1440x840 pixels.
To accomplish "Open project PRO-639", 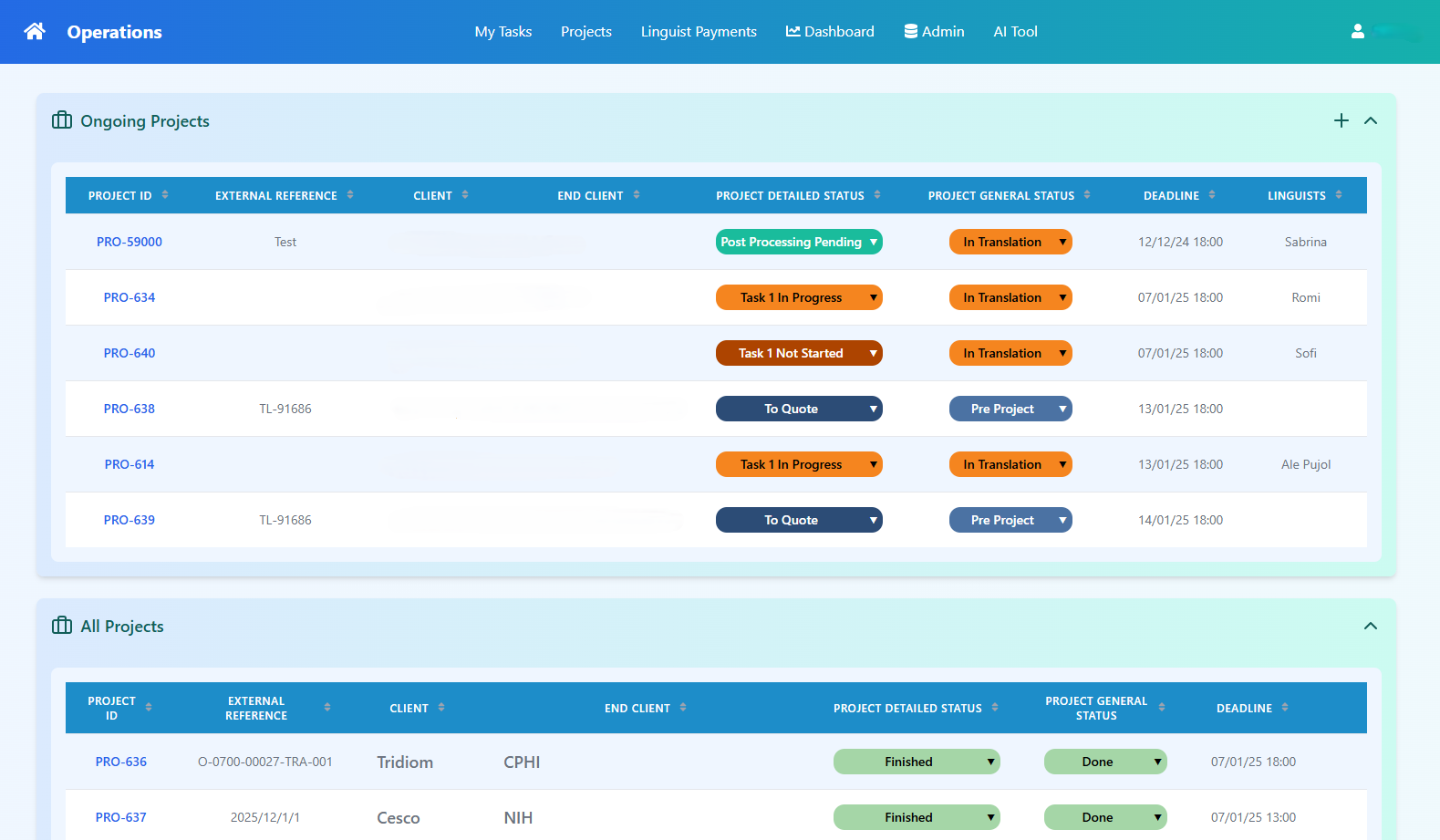I will click(x=129, y=520).
